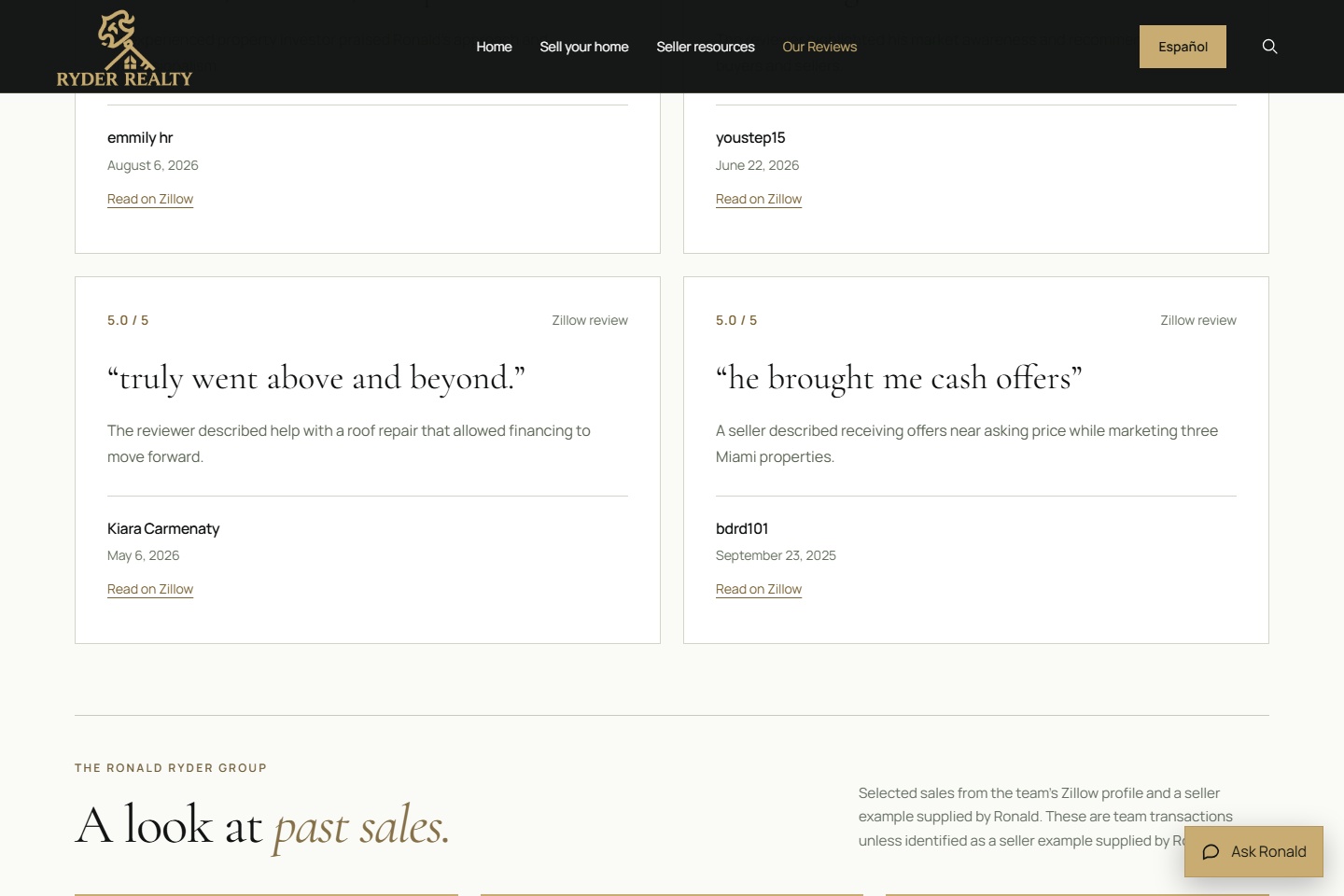Select Our Reviews nav item
The width and height of the screenshot is (1344, 896).
[x=819, y=47]
